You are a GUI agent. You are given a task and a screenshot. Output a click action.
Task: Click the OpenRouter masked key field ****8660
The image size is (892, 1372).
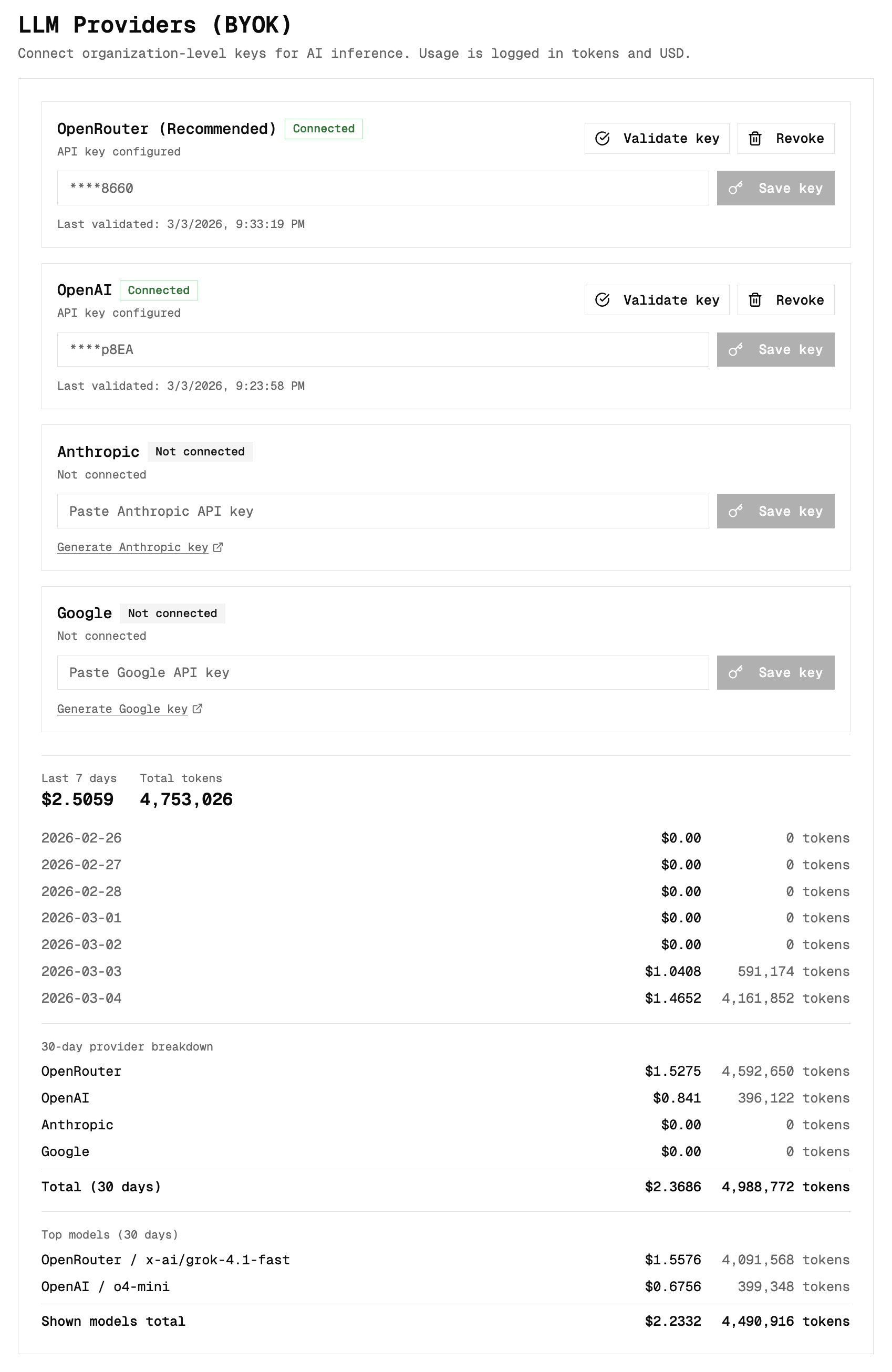pyautogui.click(x=382, y=188)
